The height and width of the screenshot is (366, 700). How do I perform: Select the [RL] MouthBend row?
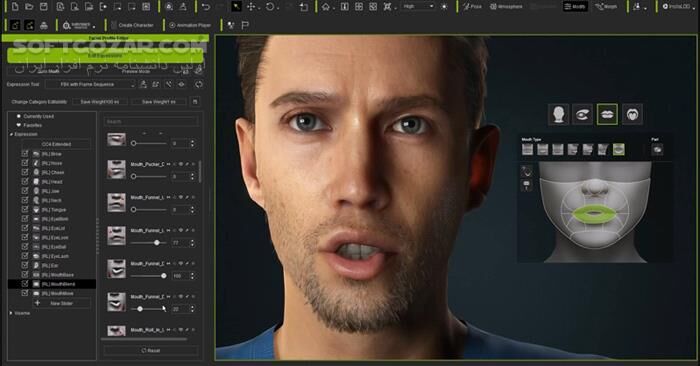(52, 284)
